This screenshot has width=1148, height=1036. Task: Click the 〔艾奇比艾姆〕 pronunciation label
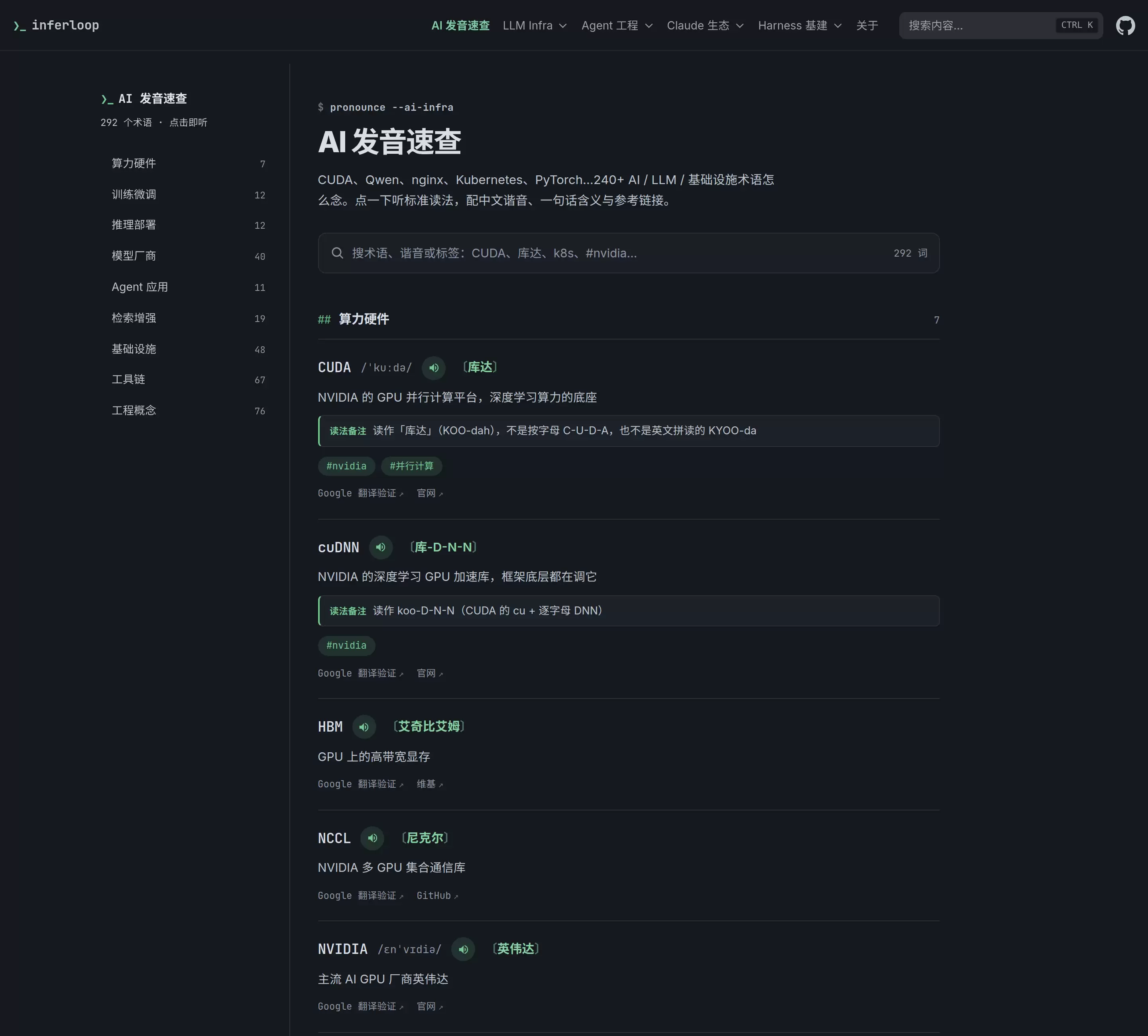[x=429, y=726]
